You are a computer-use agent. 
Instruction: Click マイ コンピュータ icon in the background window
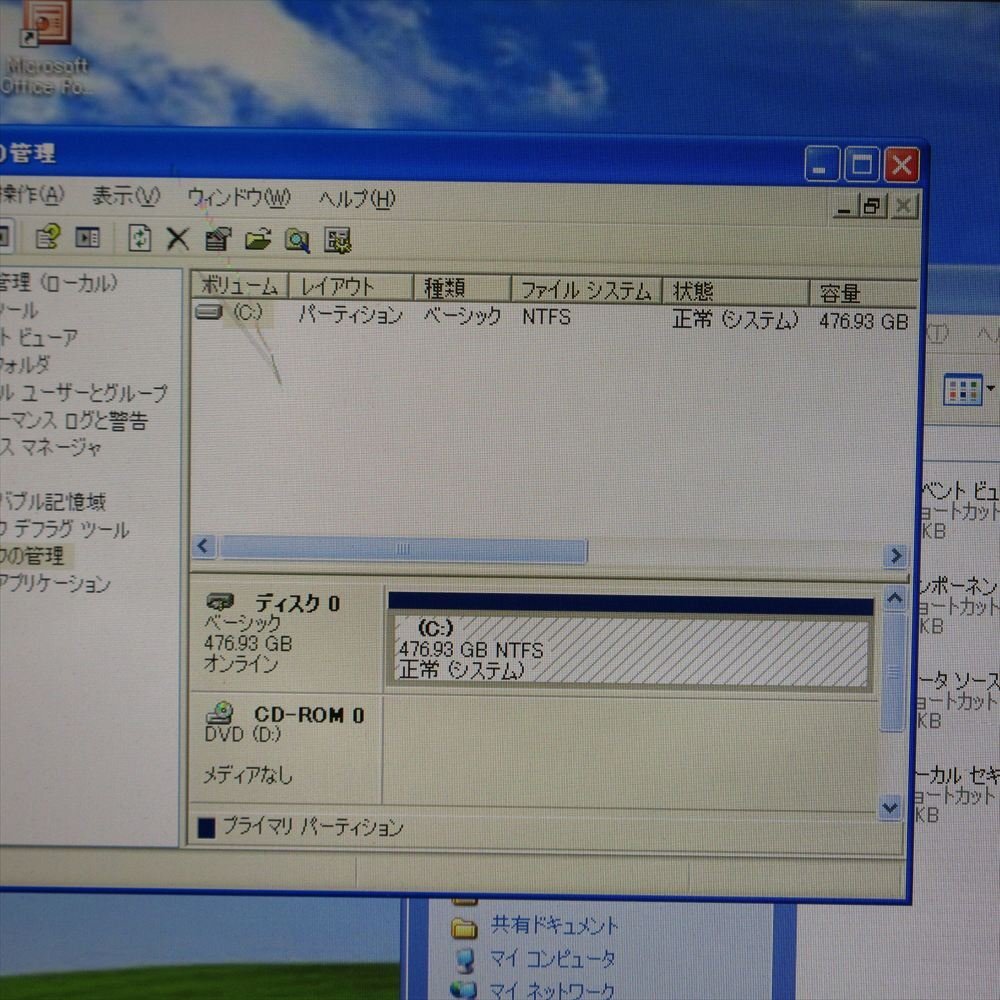click(466, 960)
